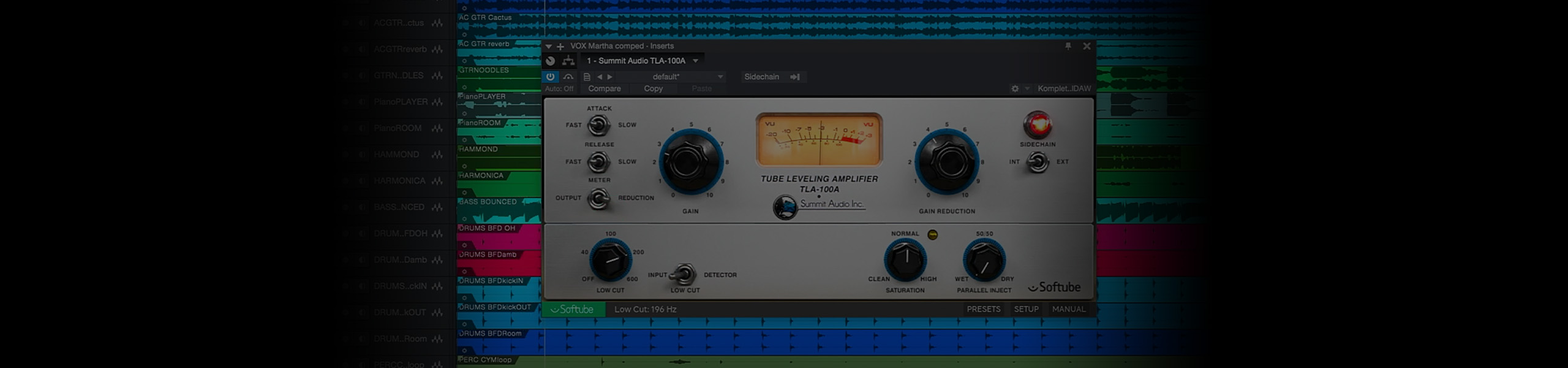Click the Saturation knob
This screenshot has height=368, width=1568.
coord(905,261)
